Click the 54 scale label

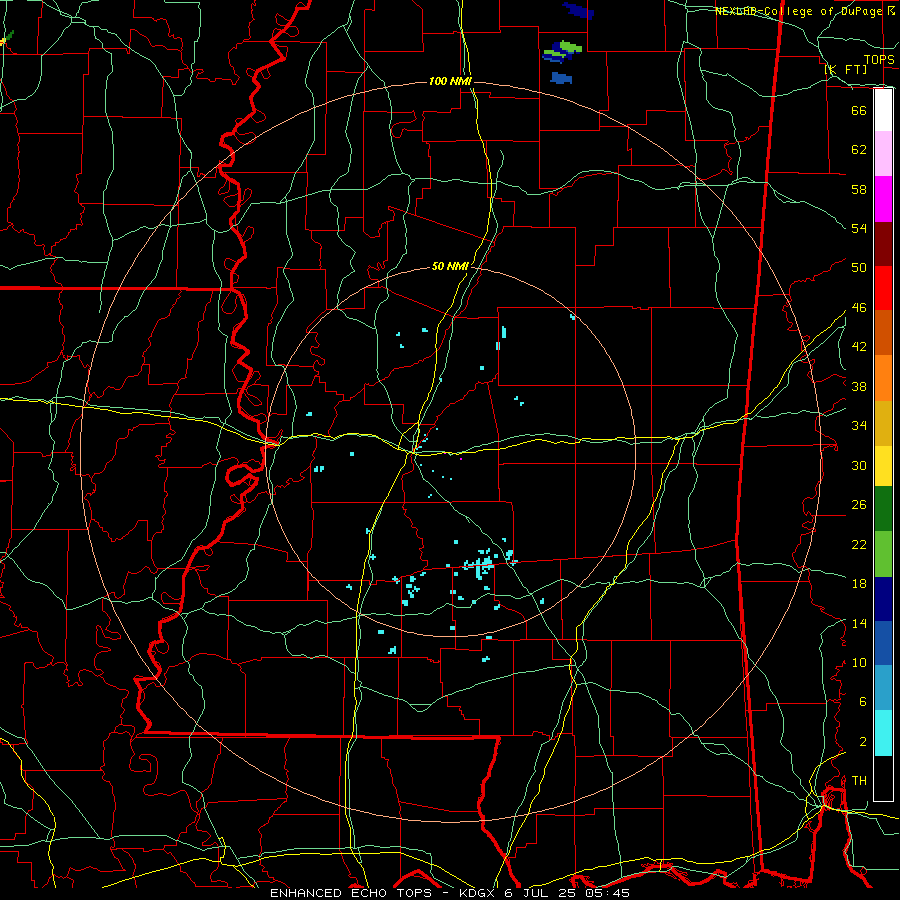click(x=859, y=228)
